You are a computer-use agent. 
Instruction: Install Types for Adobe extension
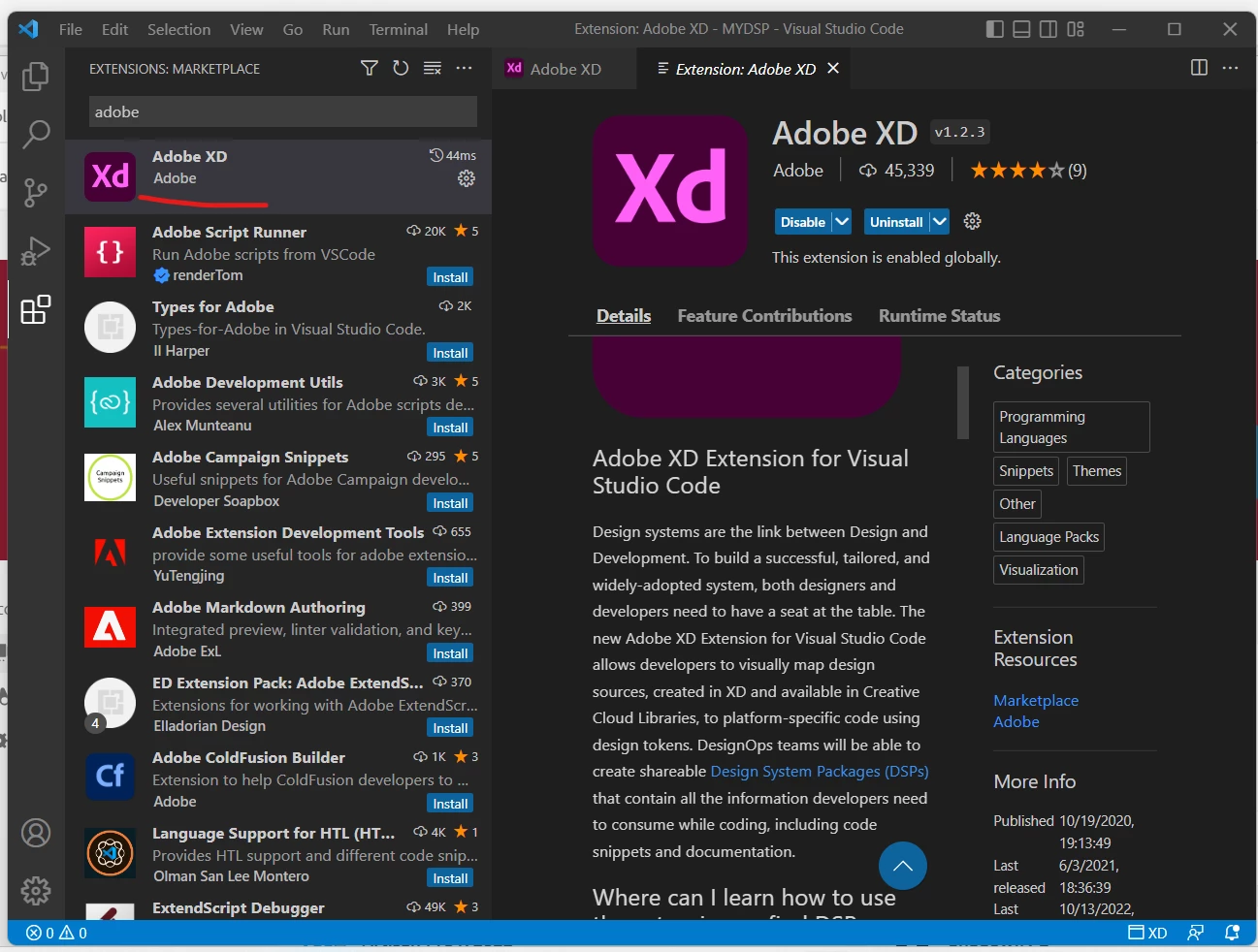(x=450, y=353)
